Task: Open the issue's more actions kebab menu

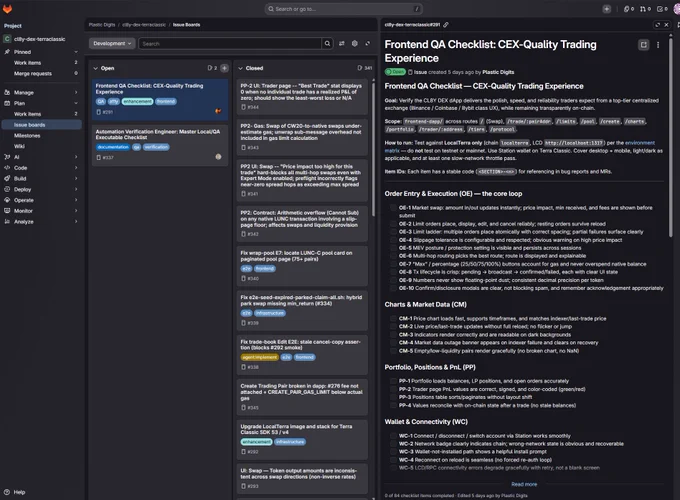Action: click(x=658, y=45)
